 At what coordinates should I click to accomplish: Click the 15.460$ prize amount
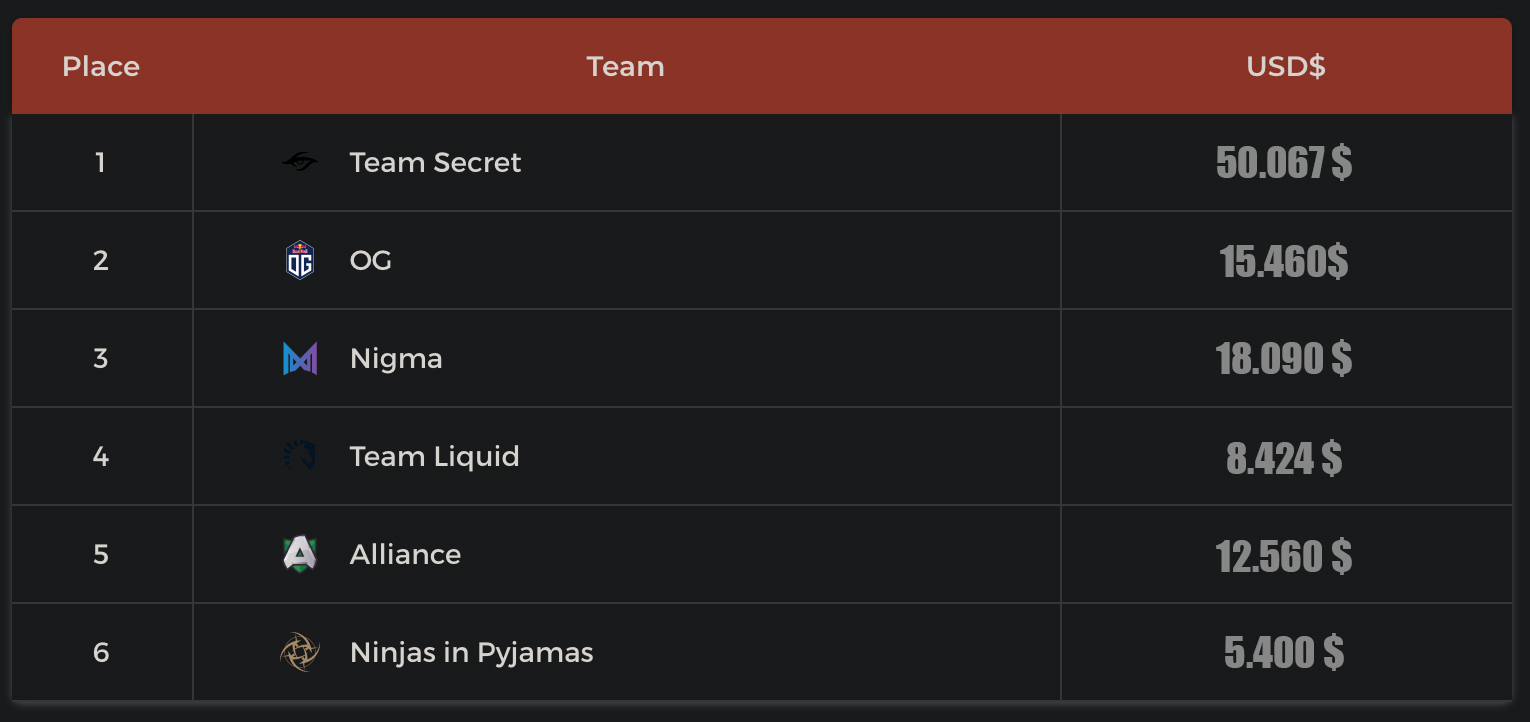(1284, 261)
